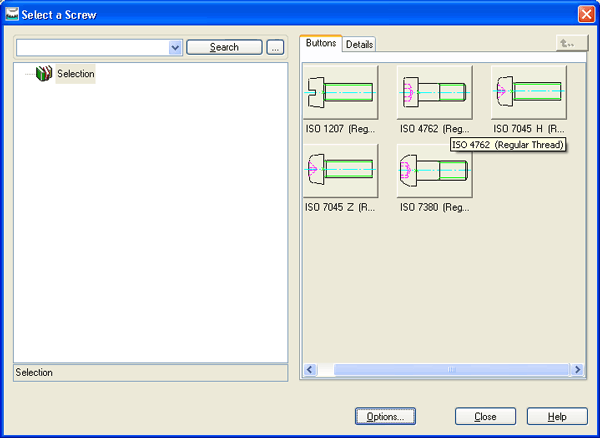The image size is (600, 438).
Task: Click the up one level arrow button
Action: click(571, 44)
